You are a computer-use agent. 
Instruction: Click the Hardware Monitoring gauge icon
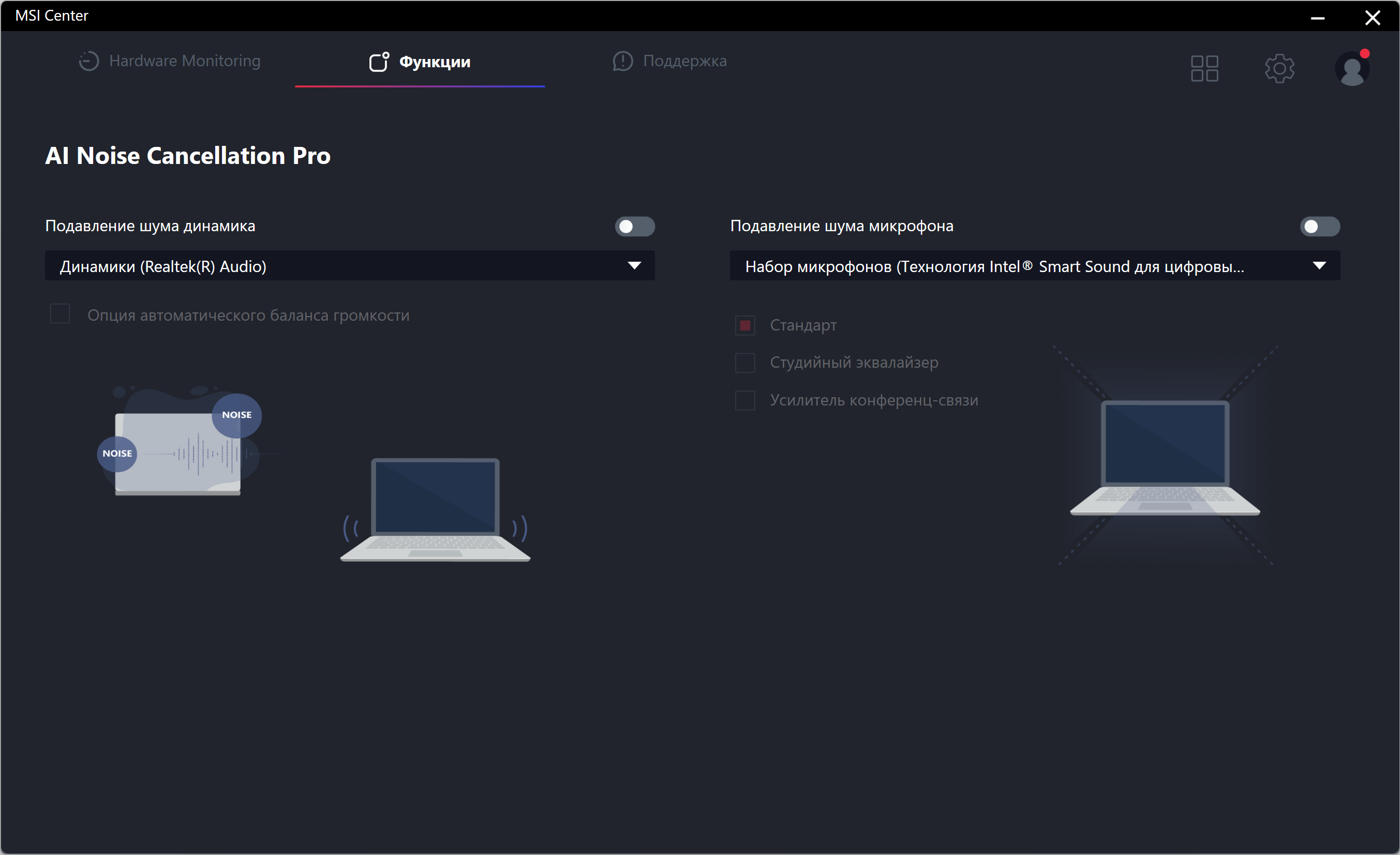pyautogui.click(x=88, y=61)
